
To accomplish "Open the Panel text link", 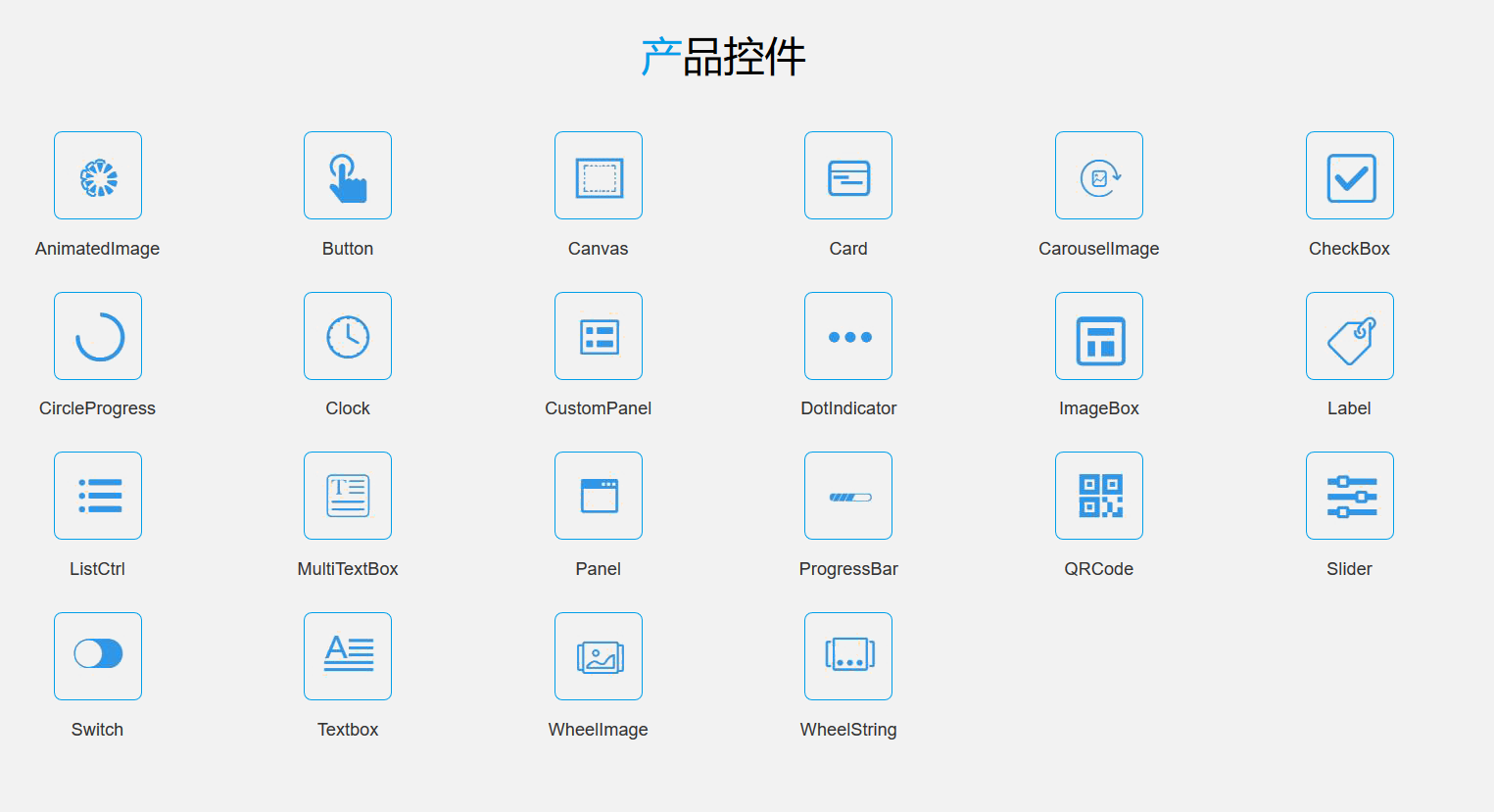I will [599, 569].
